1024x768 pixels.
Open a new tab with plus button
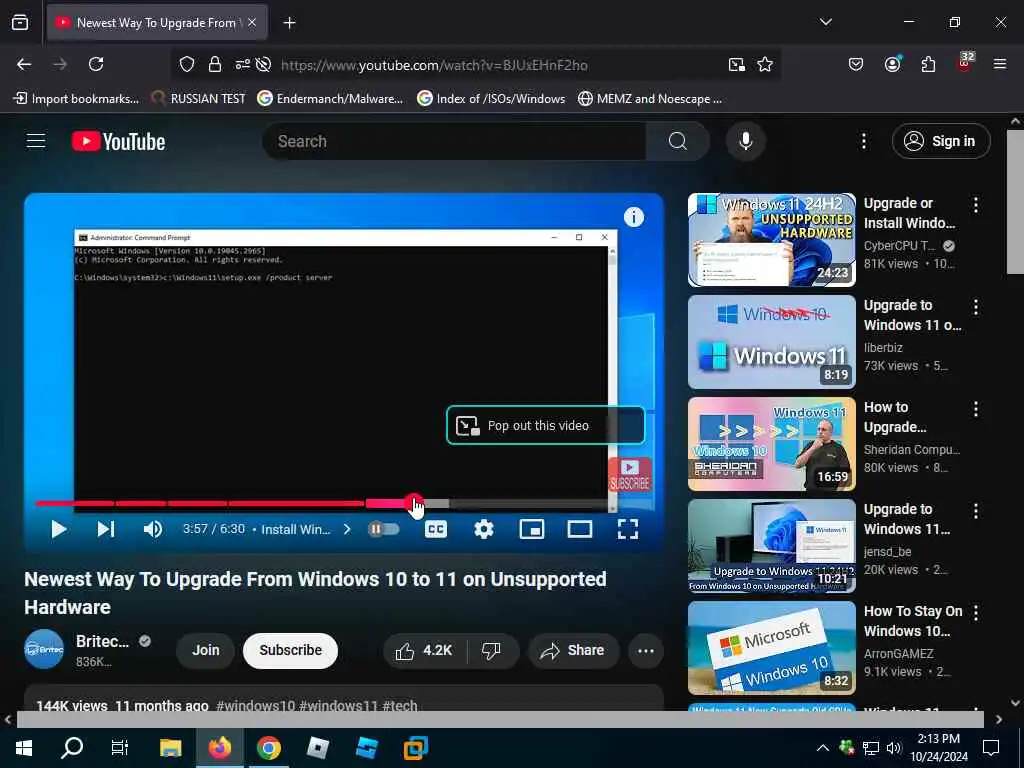(289, 23)
